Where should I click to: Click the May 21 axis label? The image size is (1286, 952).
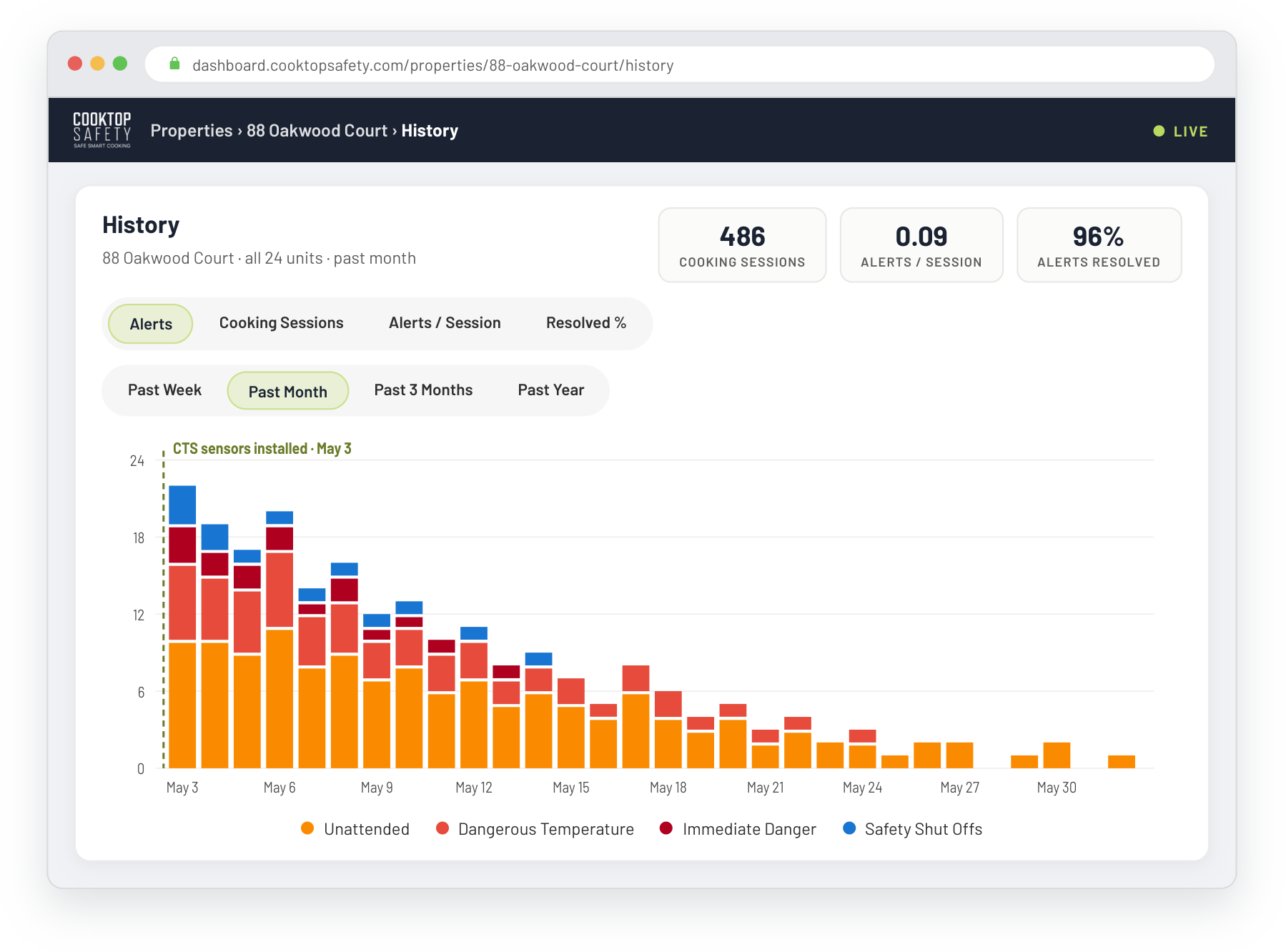(x=766, y=788)
